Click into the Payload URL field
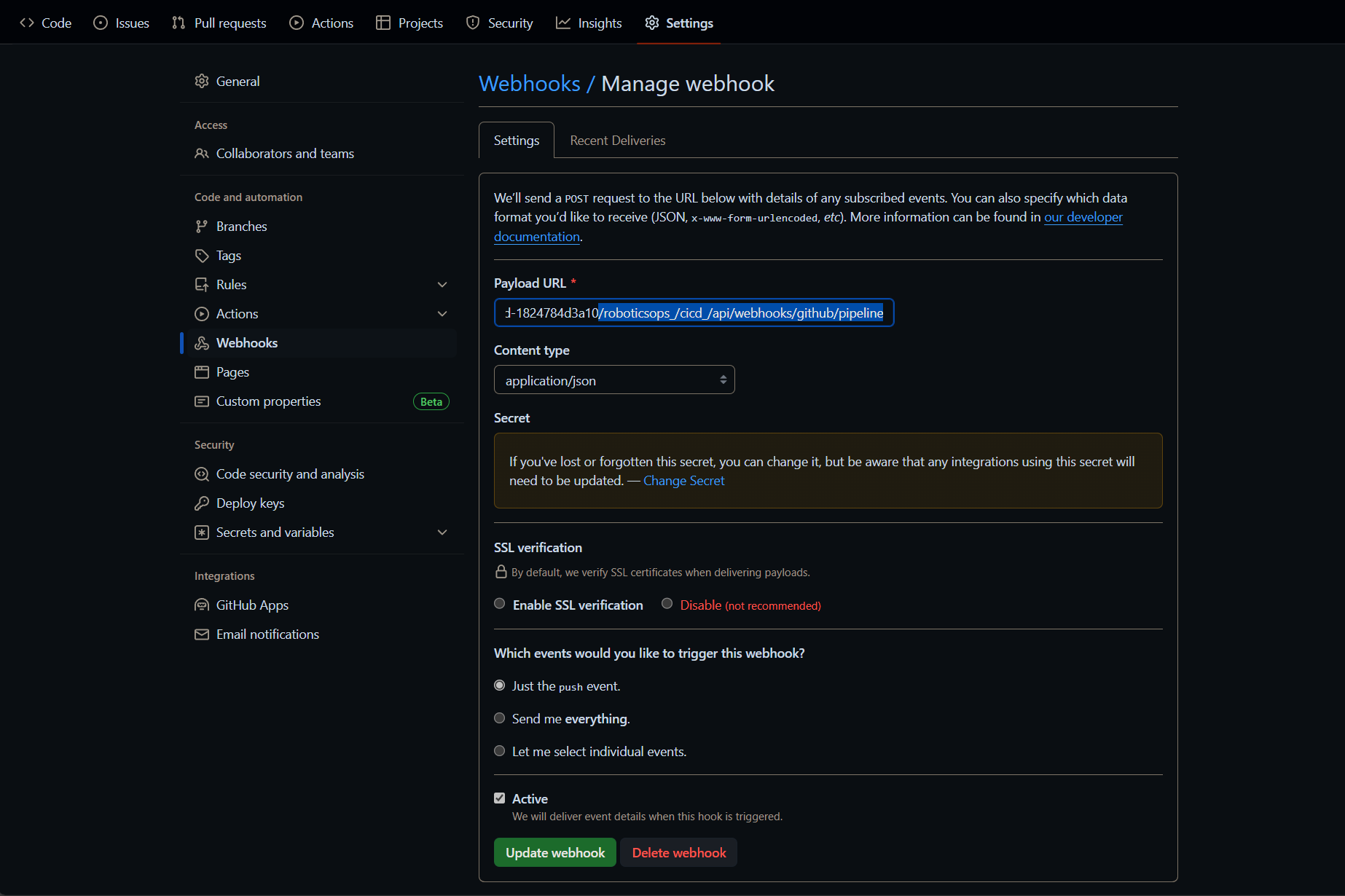The height and width of the screenshot is (896, 1345). tap(694, 313)
